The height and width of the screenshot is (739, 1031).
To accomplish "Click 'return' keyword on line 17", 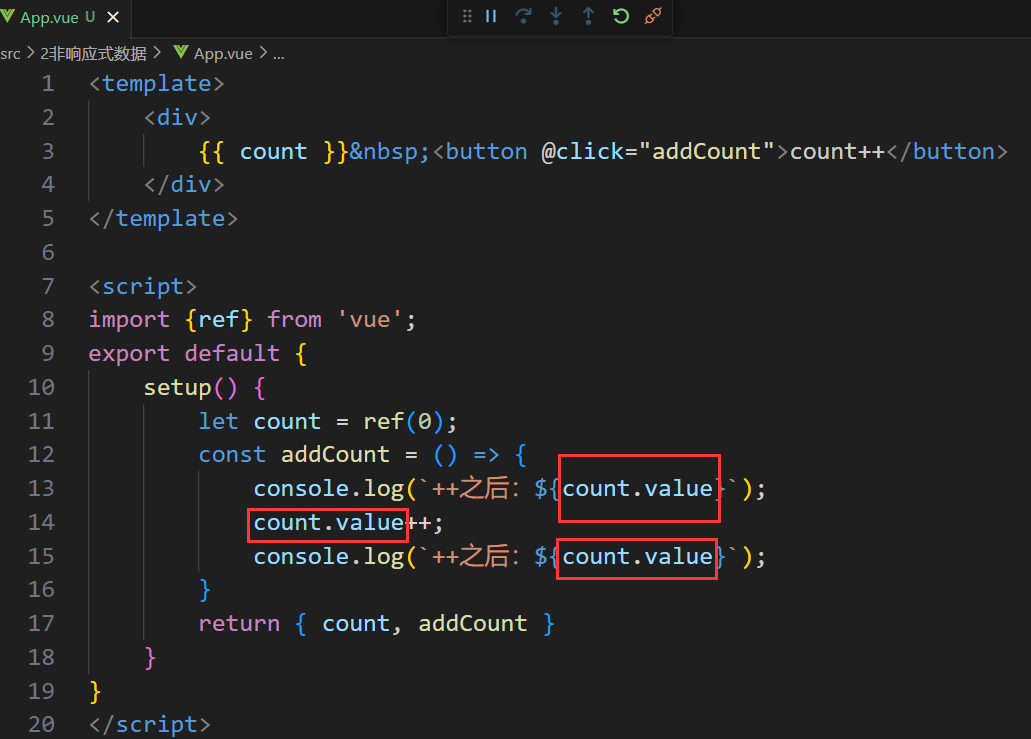I will (239, 623).
